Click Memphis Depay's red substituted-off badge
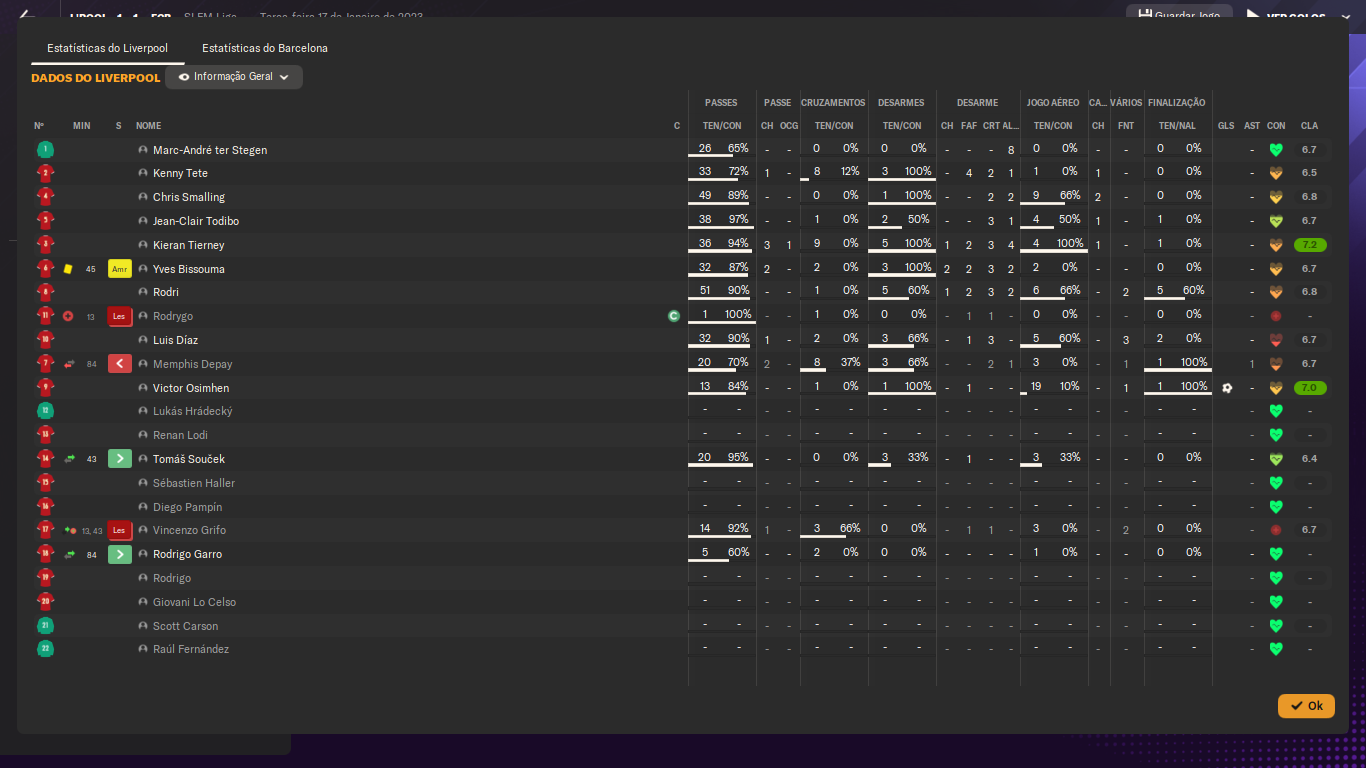 (119, 364)
